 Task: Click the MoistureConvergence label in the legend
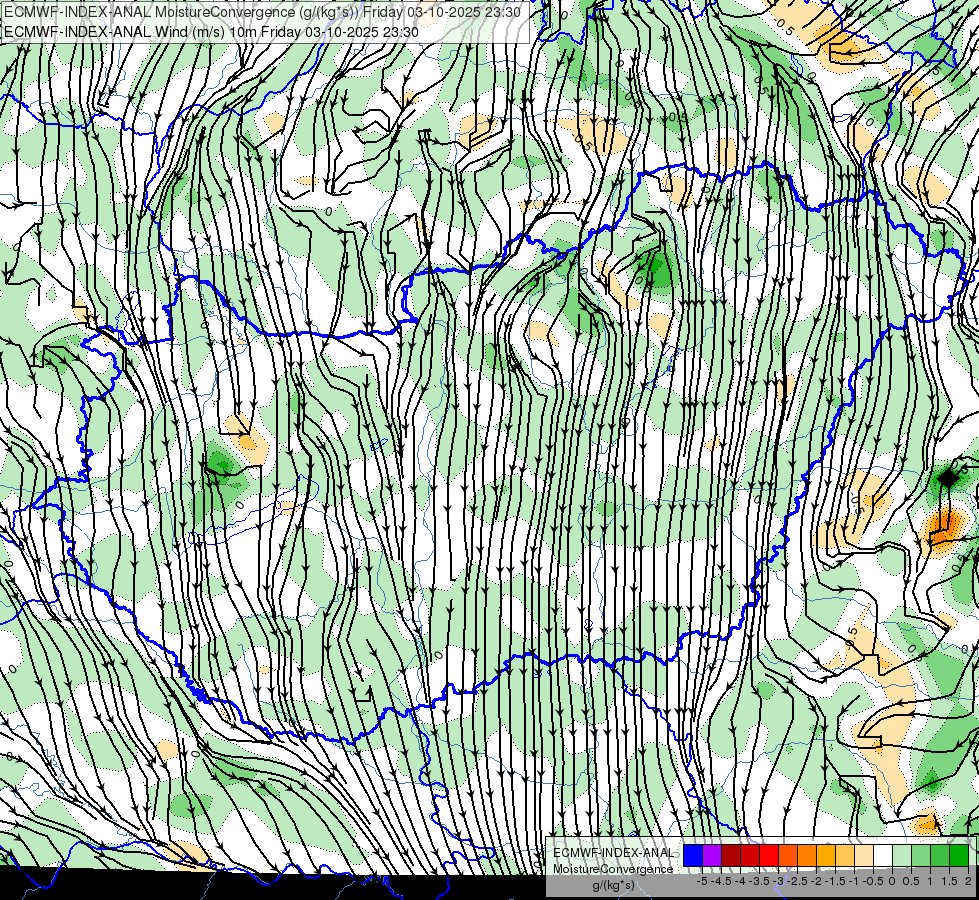click(613, 869)
